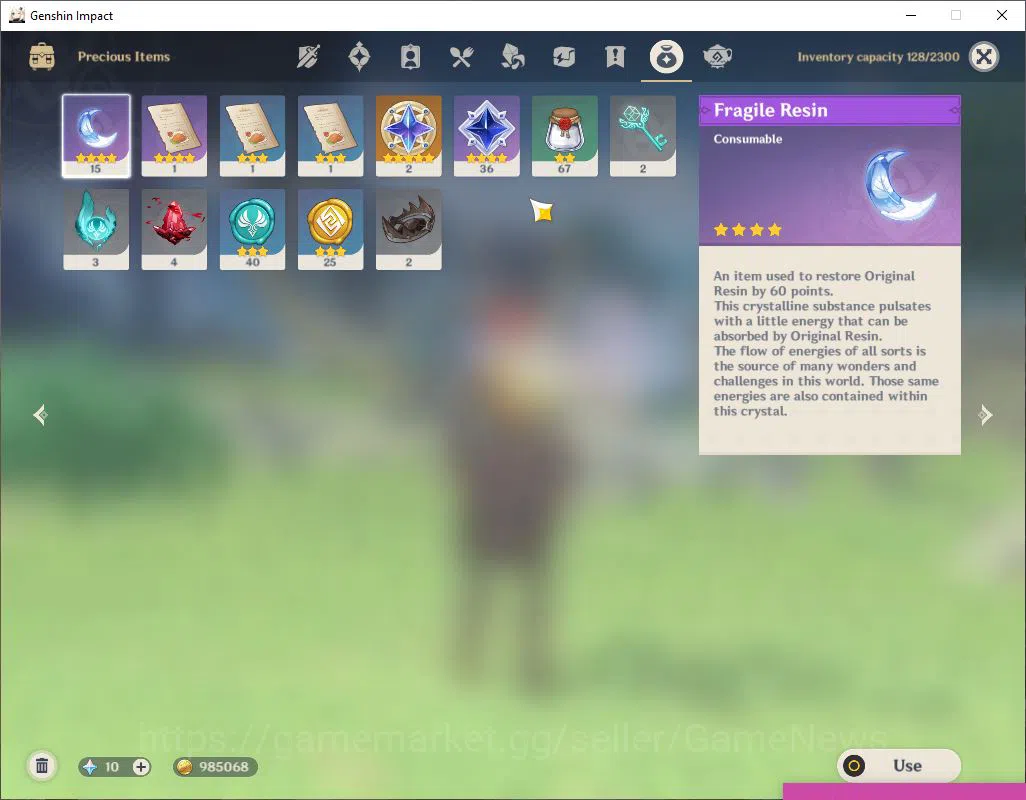The height and width of the screenshot is (800, 1026).
Task: Select the teal key item with count 2
Action: tap(643, 136)
